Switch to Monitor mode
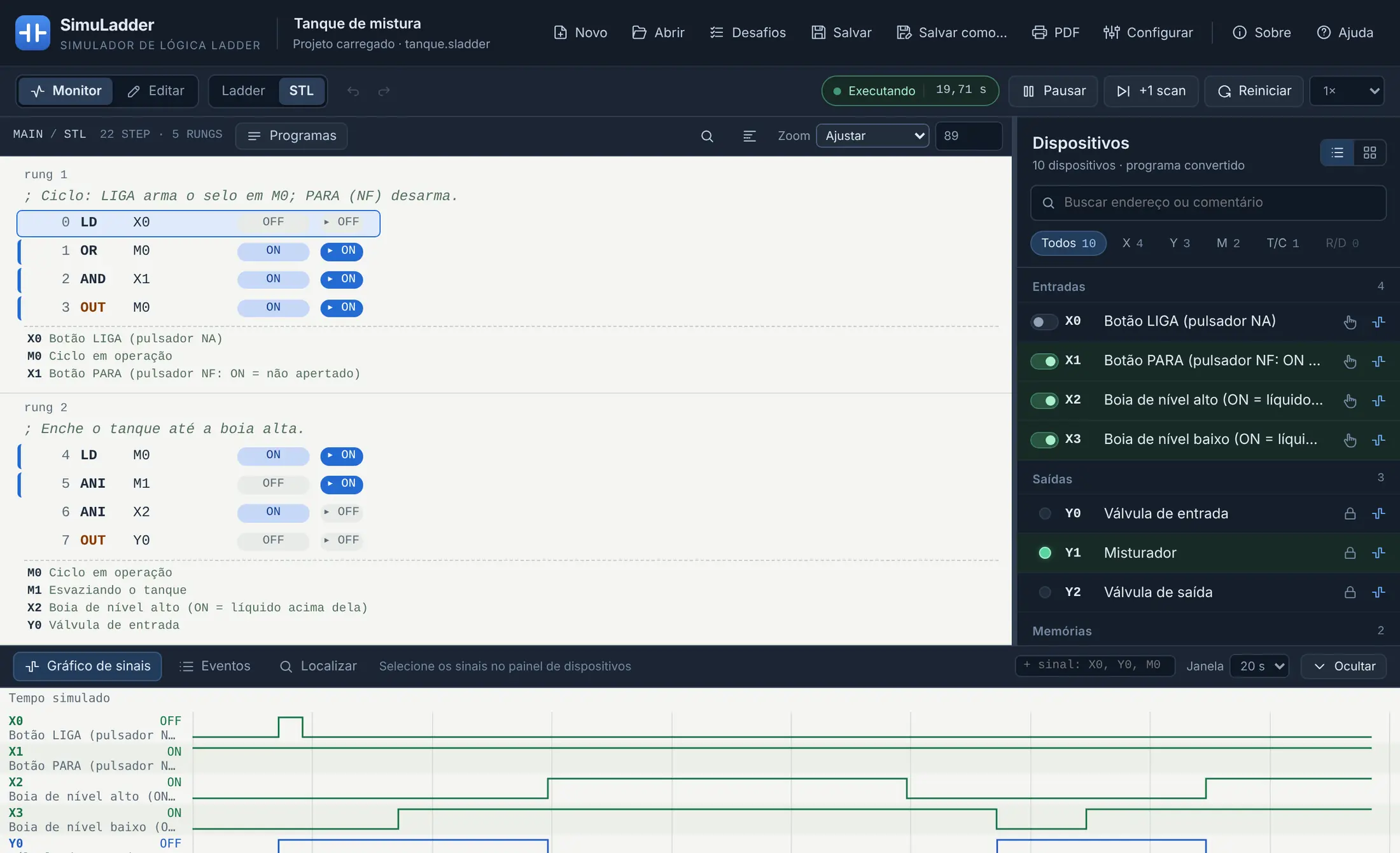 (x=66, y=92)
